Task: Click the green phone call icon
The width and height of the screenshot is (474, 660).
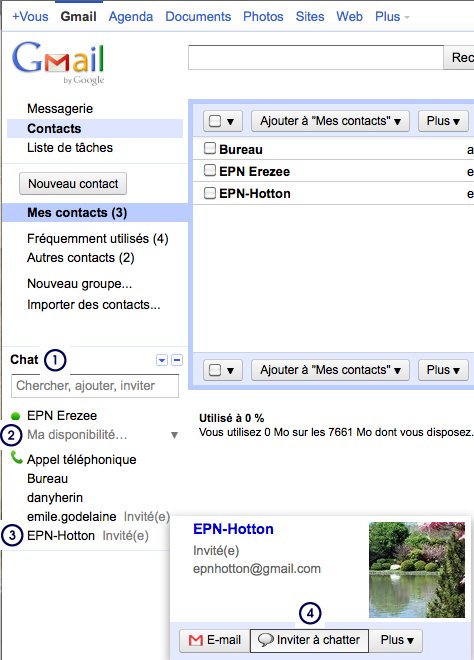Action: point(16,457)
